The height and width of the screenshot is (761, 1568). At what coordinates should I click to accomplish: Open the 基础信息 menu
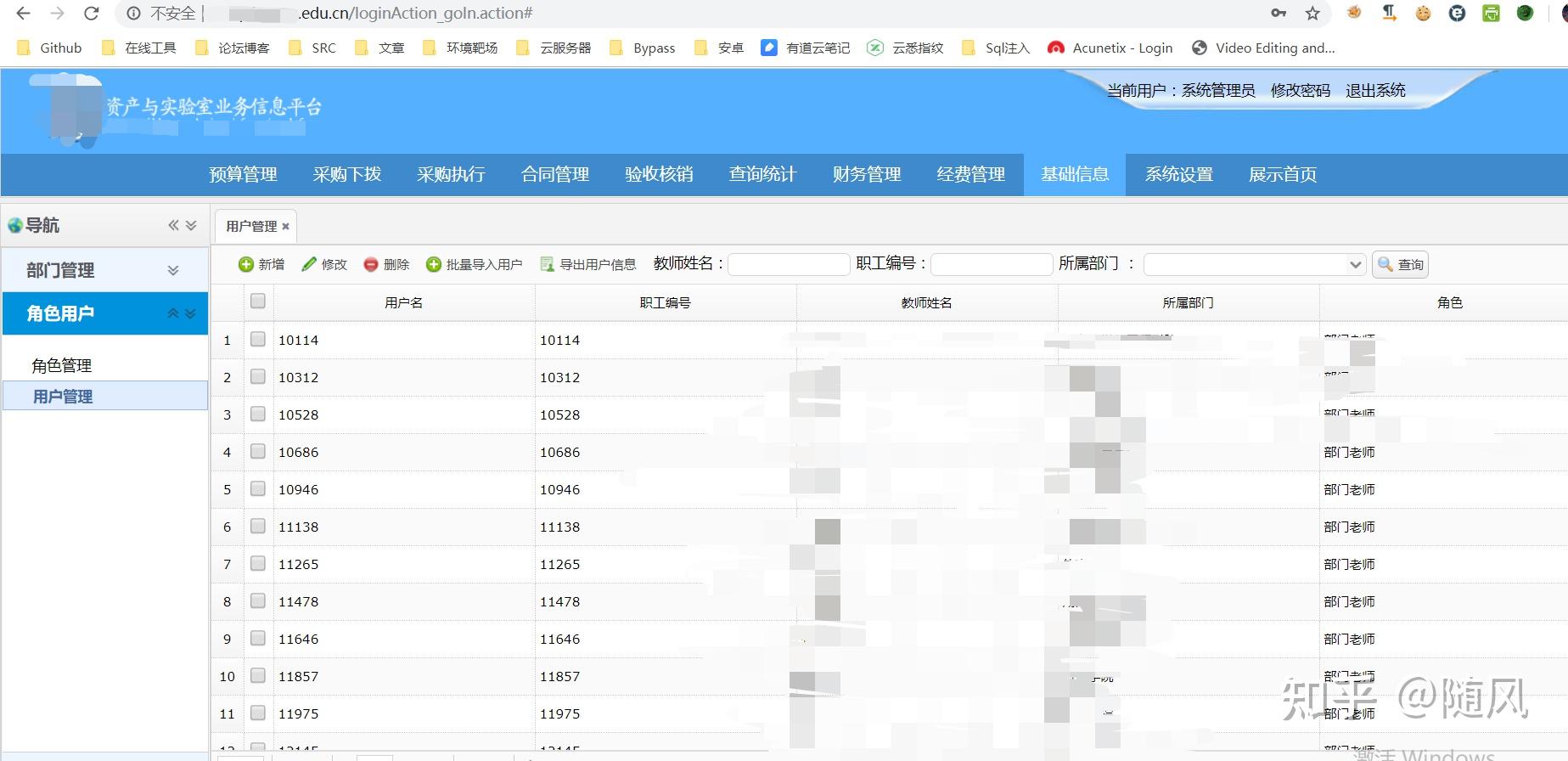[1075, 175]
